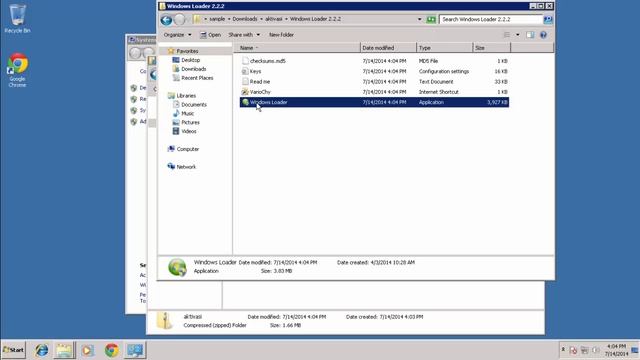Sort by the Type column header

(444, 48)
